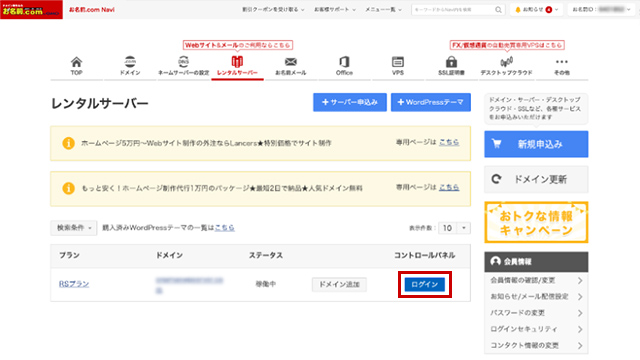This screenshot has height=360, width=640.
Task: Expand the 検索条件 dropdown
Action: click(73, 228)
